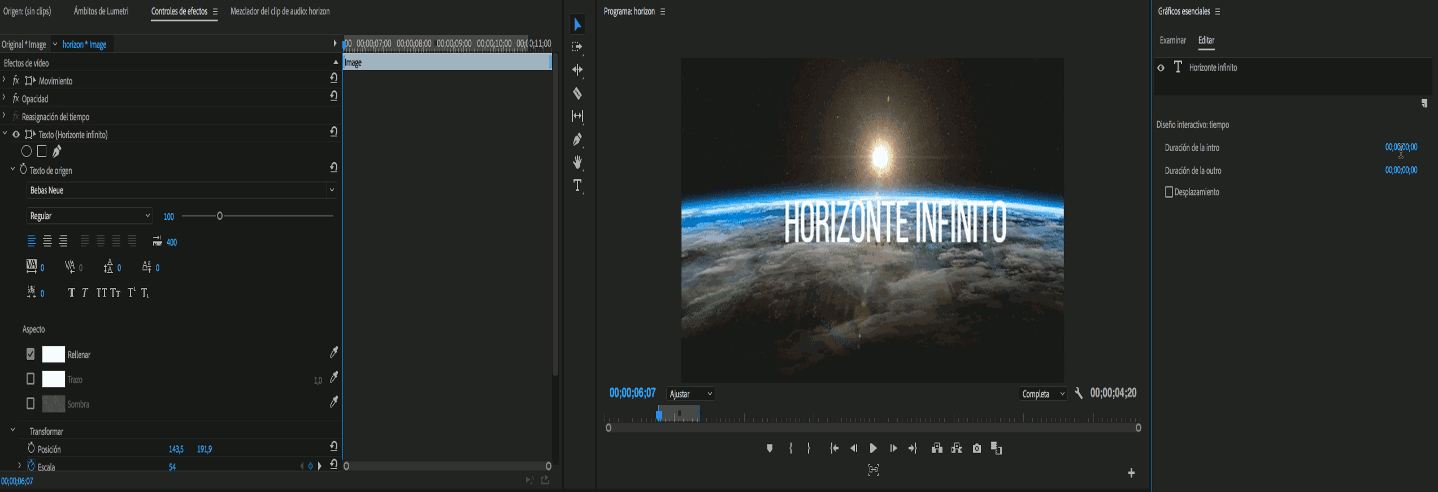Image resolution: width=1438 pixels, height=492 pixels.
Task: Open the Completa playback resolution dropdown
Action: [x=1044, y=394]
